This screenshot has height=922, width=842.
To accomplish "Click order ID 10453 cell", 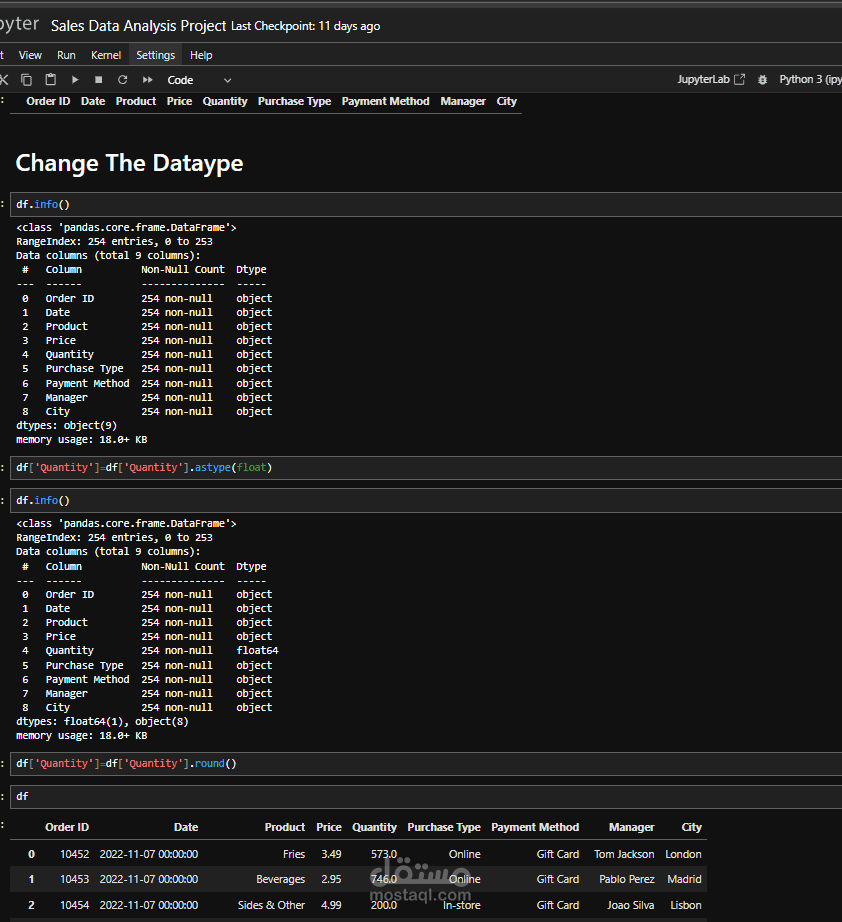I will pos(75,879).
